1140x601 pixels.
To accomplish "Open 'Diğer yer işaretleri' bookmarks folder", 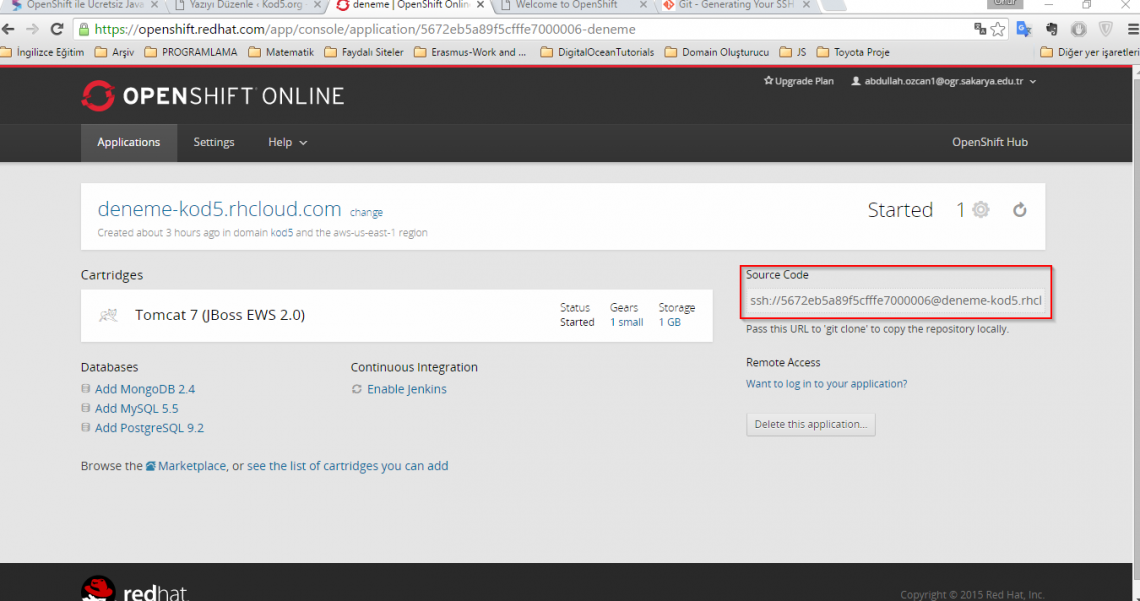I will 1090,52.
